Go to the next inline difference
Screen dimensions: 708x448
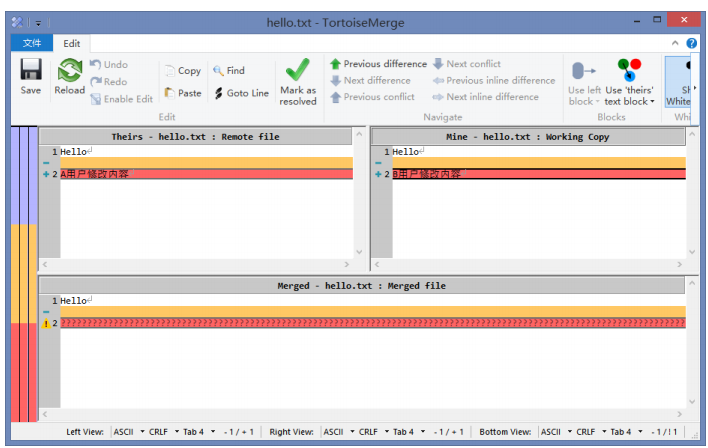485,97
